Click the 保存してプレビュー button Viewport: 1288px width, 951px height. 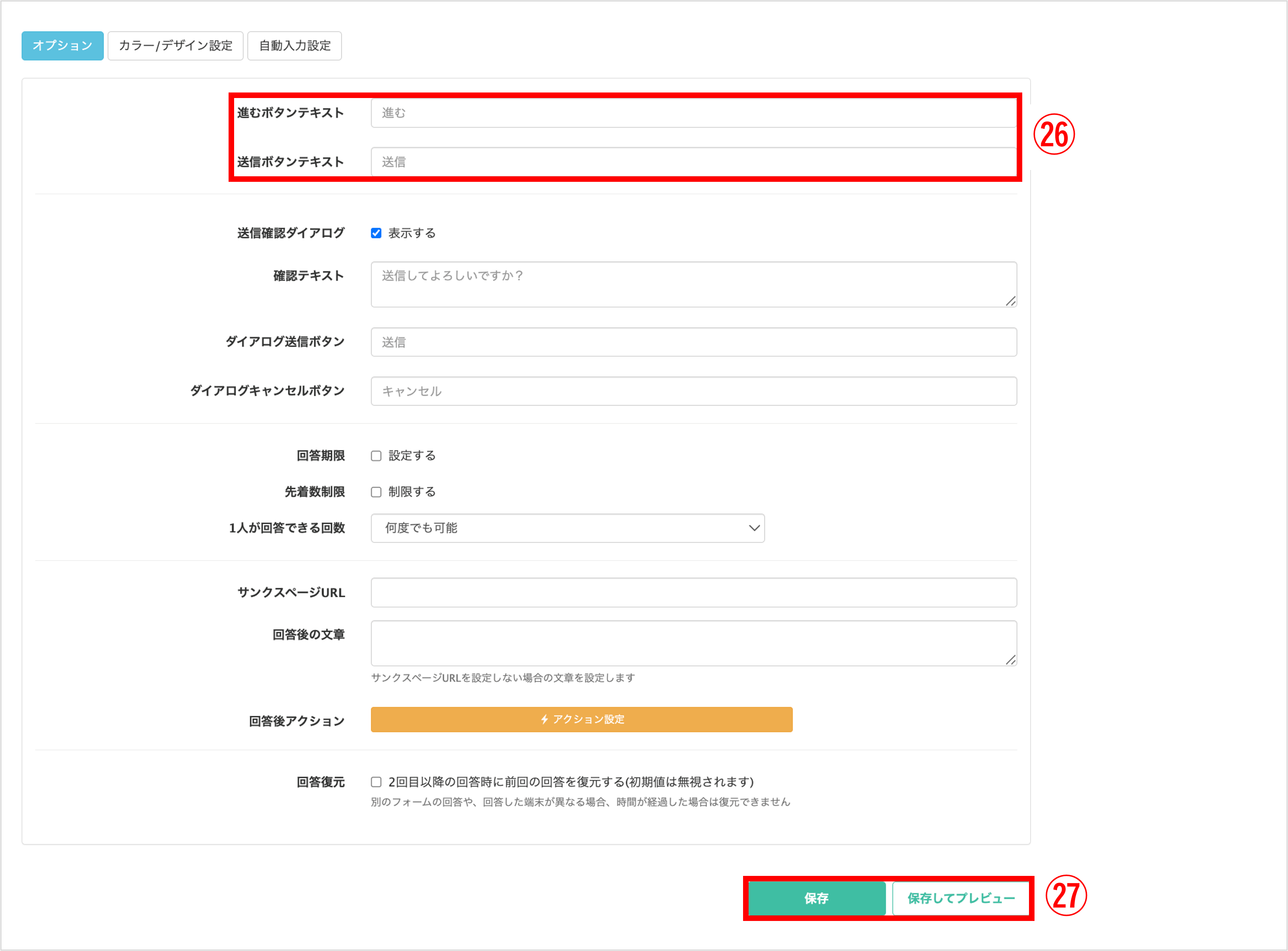coord(960,898)
